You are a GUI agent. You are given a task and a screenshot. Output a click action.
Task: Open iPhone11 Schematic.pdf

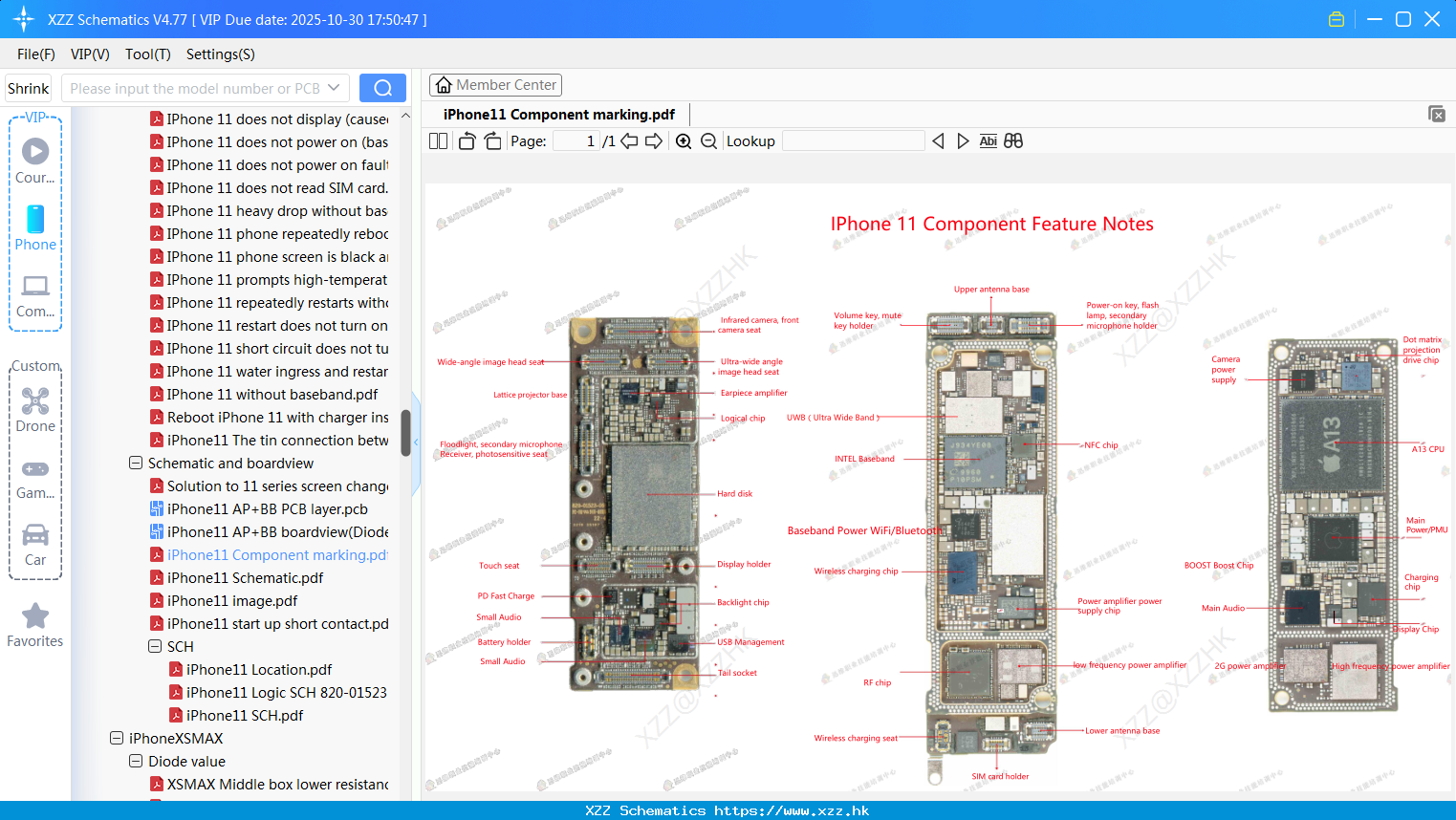(245, 578)
